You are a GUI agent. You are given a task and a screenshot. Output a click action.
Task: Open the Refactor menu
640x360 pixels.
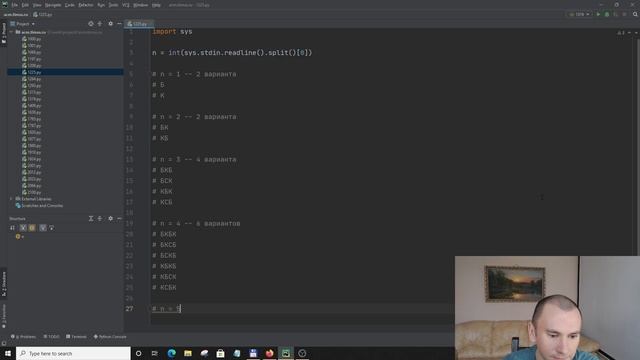tap(86, 5)
